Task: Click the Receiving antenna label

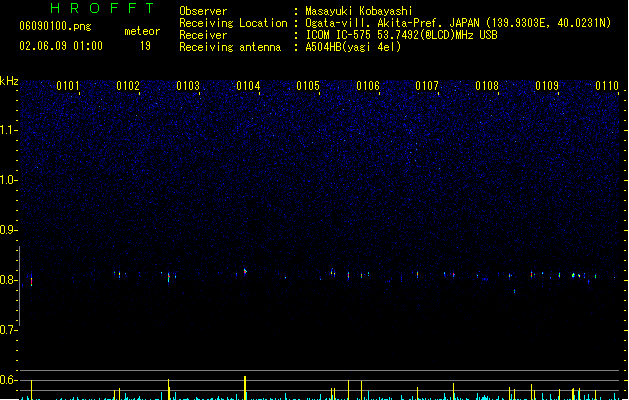Action: [230, 47]
